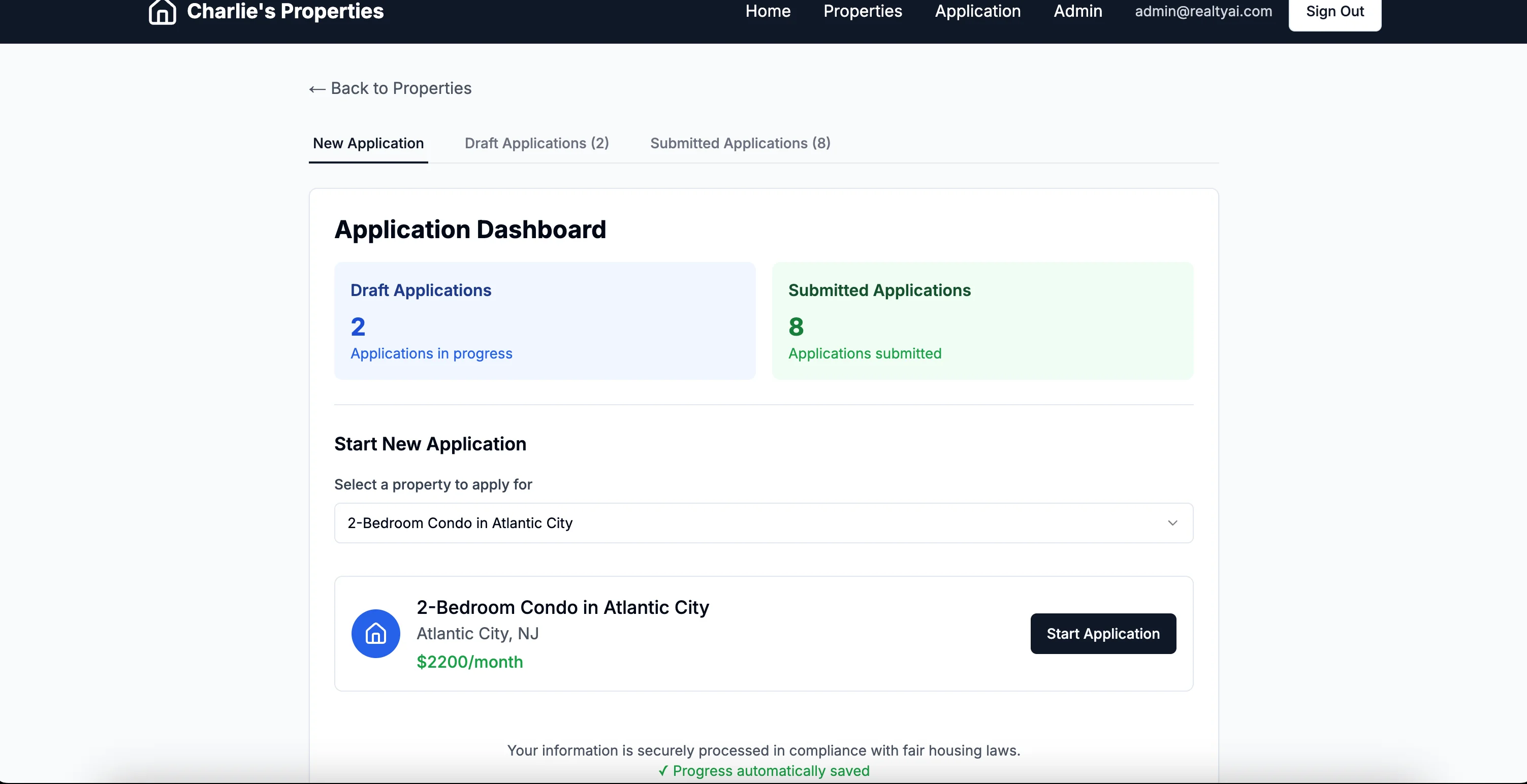Click the house logo icon in header
The image size is (1527, 784).
coord(162,11)
